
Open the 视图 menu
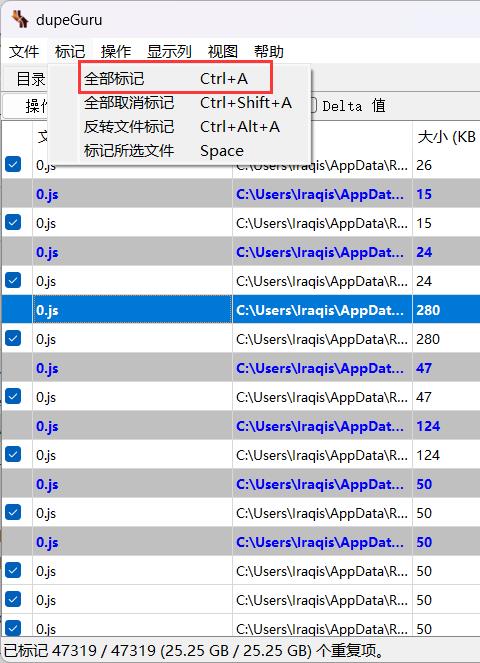click(x=222, y=52)
